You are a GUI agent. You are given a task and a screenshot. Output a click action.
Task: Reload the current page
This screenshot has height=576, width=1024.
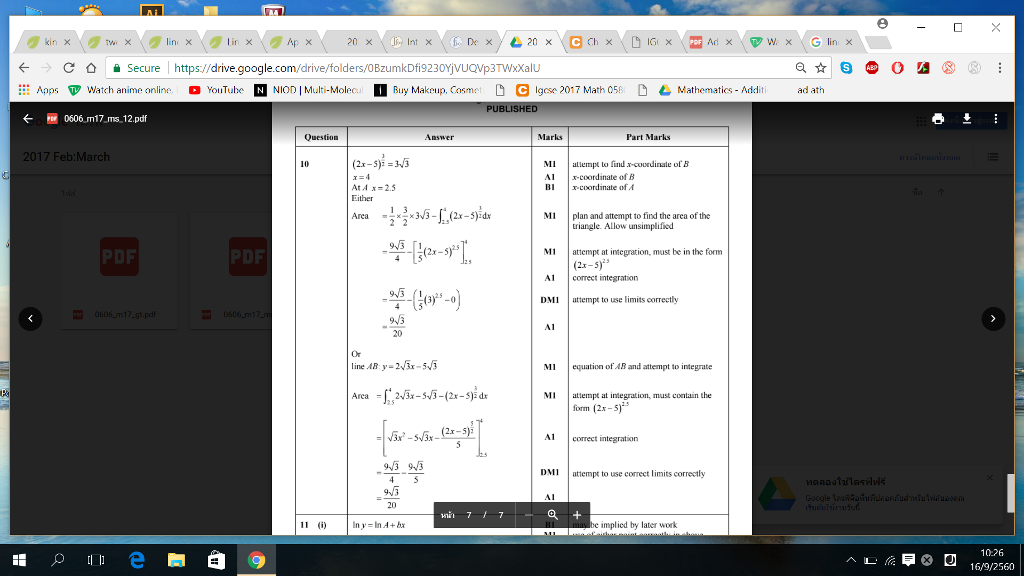[x=68, y=68]
